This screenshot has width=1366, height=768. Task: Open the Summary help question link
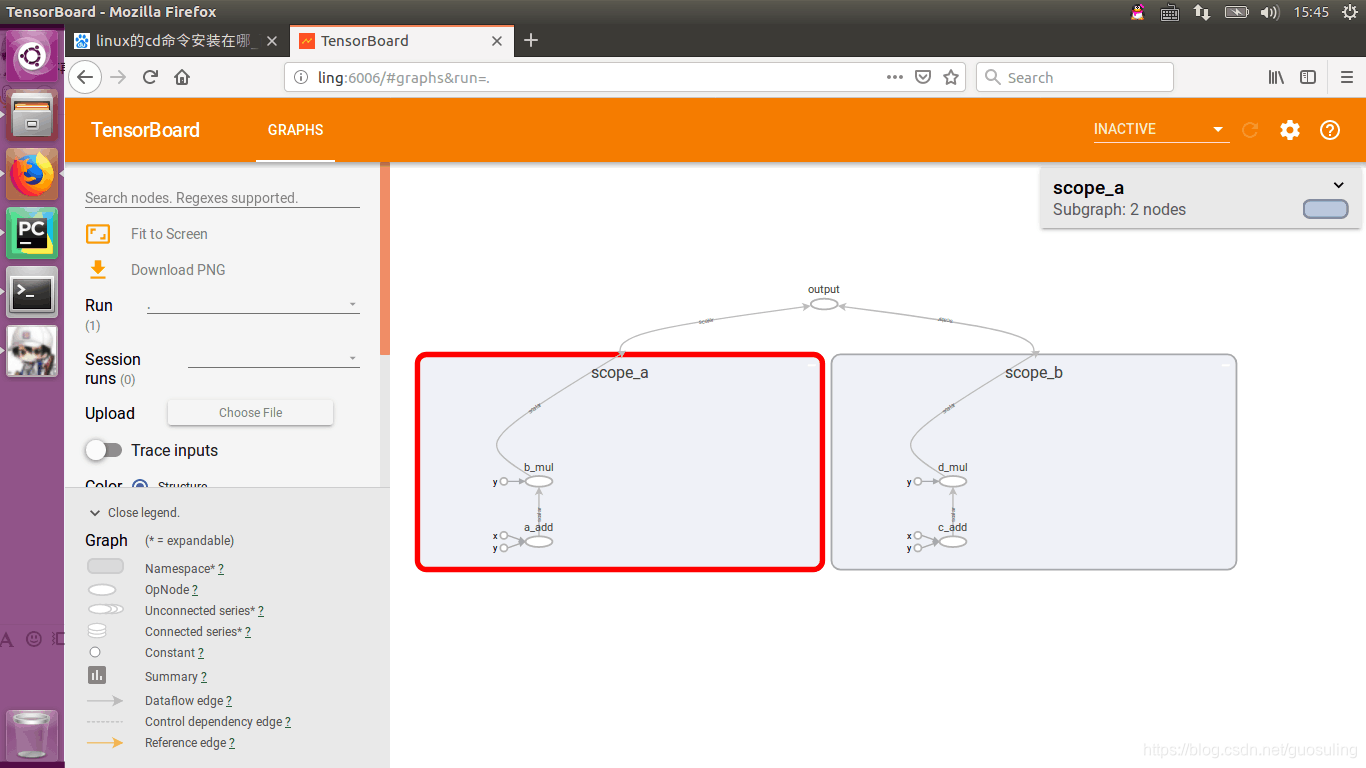(204, 677)
